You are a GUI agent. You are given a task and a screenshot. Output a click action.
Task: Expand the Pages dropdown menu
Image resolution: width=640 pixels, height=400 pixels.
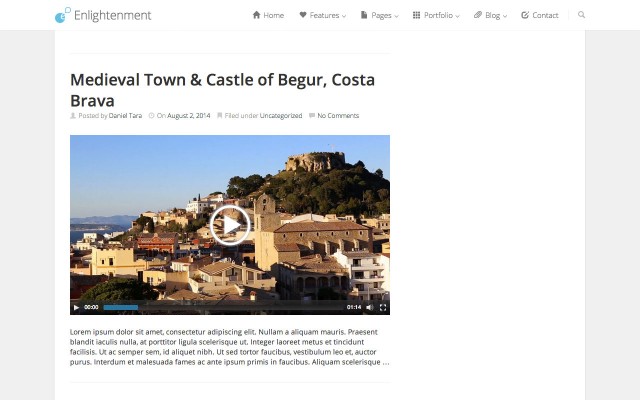coord(378,15)
